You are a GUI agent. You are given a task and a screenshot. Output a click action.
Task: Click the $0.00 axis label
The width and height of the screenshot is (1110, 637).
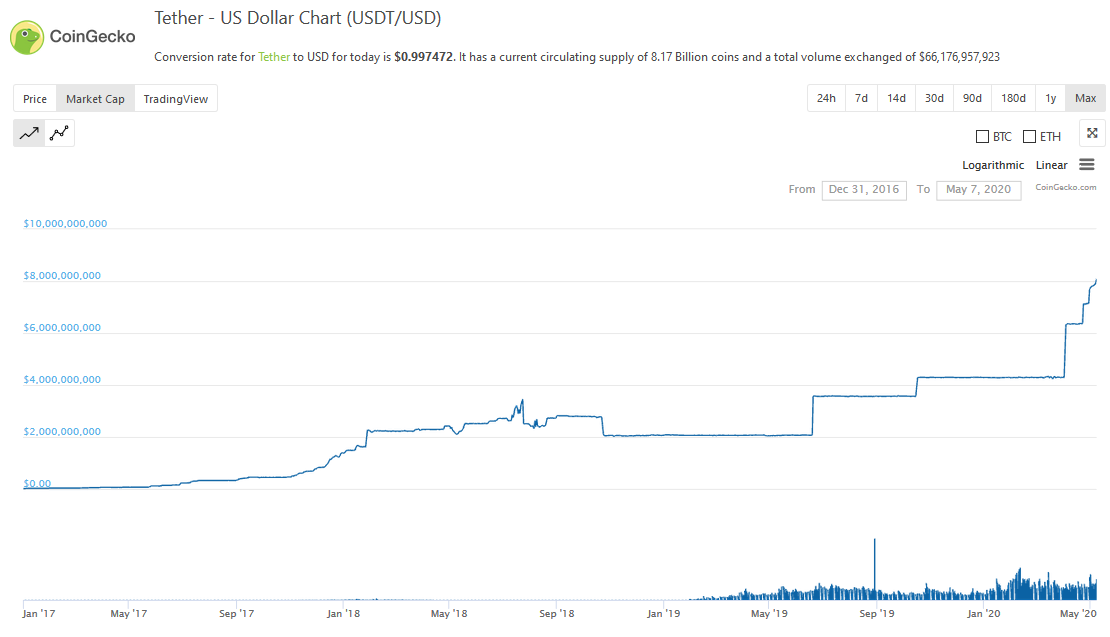pos(38,484)
